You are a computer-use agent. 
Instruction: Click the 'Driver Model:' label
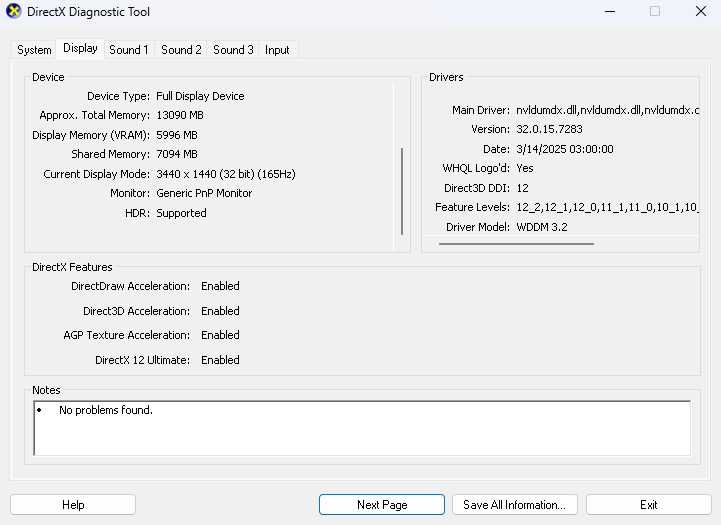point(478,227)
